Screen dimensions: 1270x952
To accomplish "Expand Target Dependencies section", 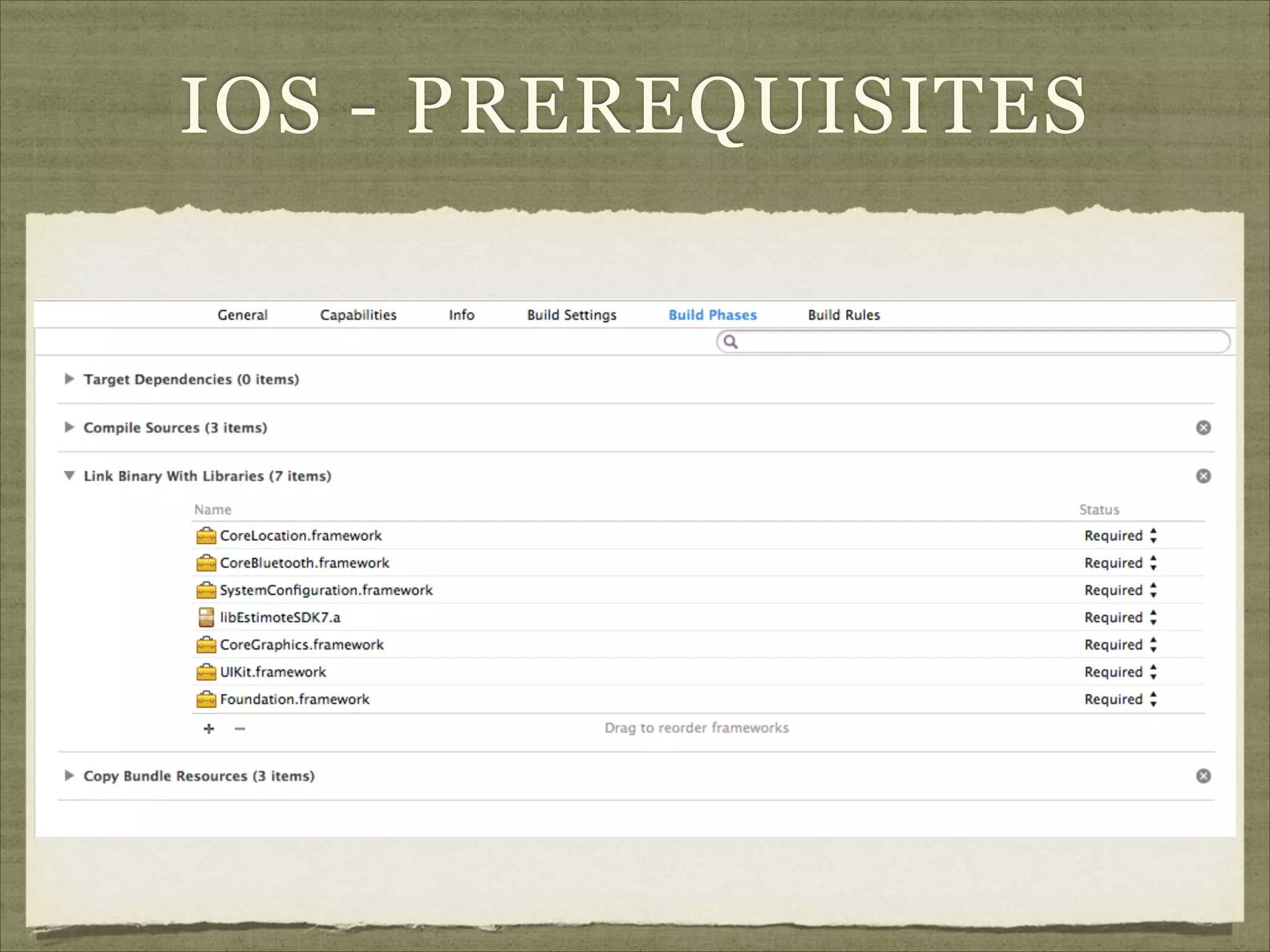I will pos(69,379).
